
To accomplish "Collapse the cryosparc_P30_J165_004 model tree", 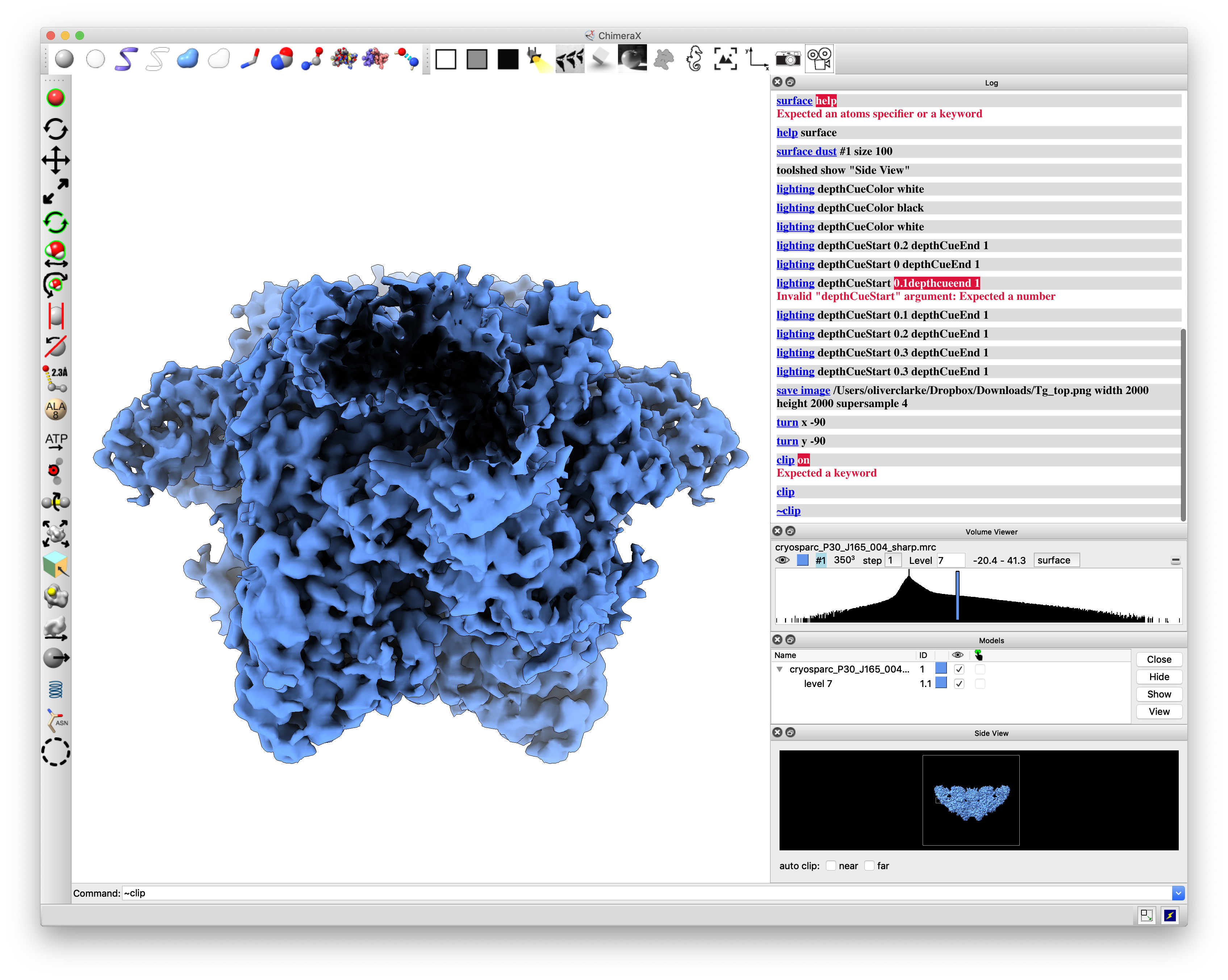I will coord(780,669).
